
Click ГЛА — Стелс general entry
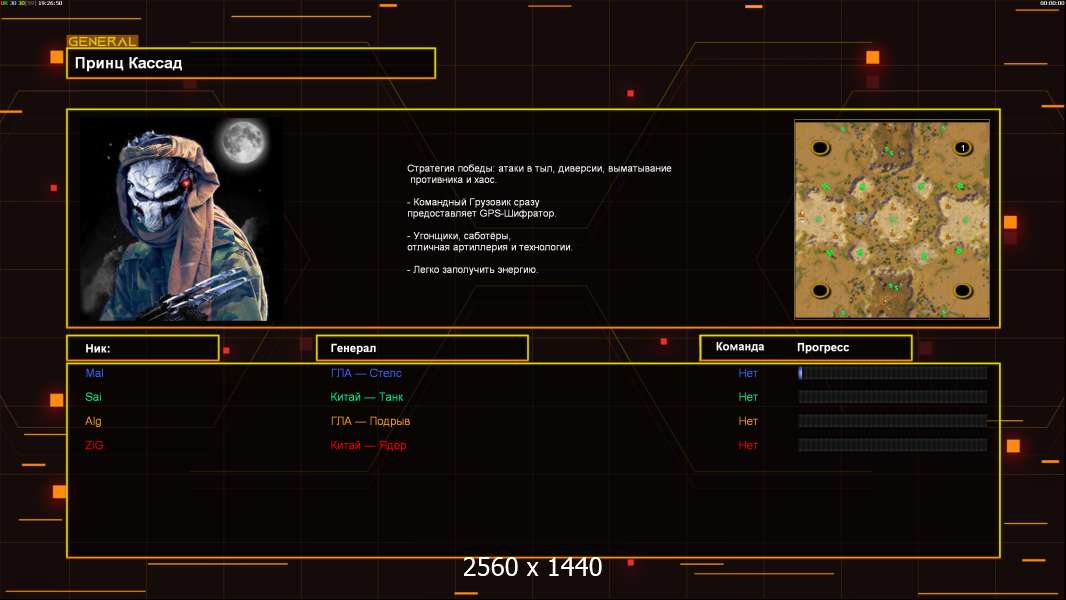(366, 373)
